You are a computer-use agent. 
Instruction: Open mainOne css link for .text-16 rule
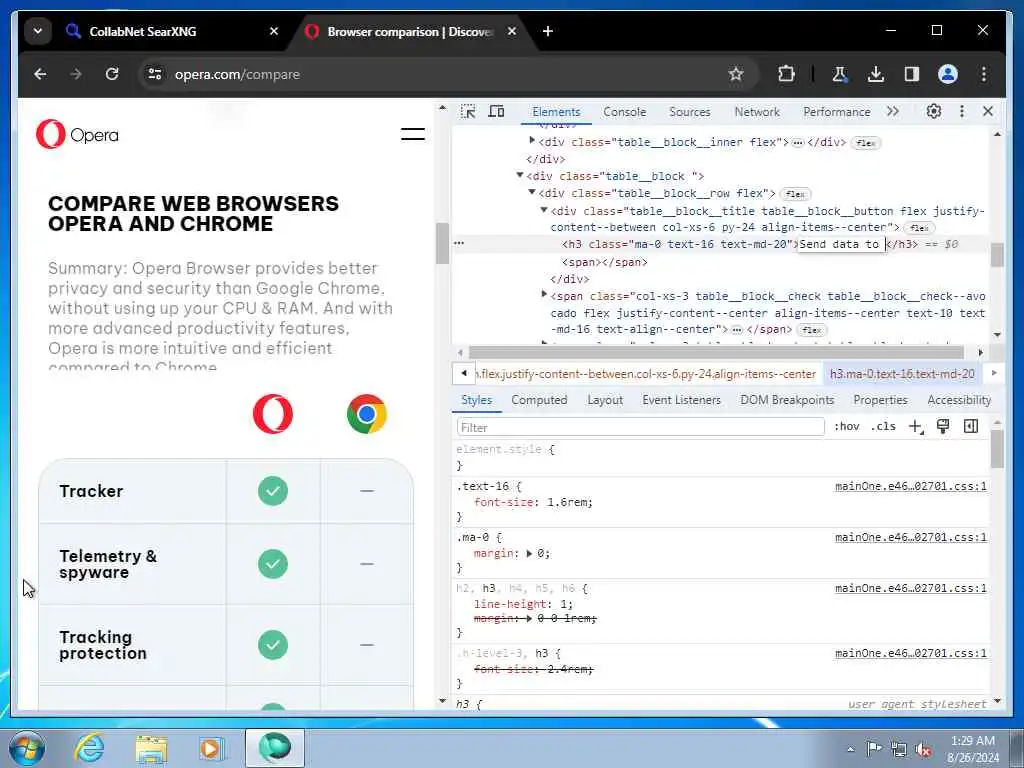click(x=910, y=487)
